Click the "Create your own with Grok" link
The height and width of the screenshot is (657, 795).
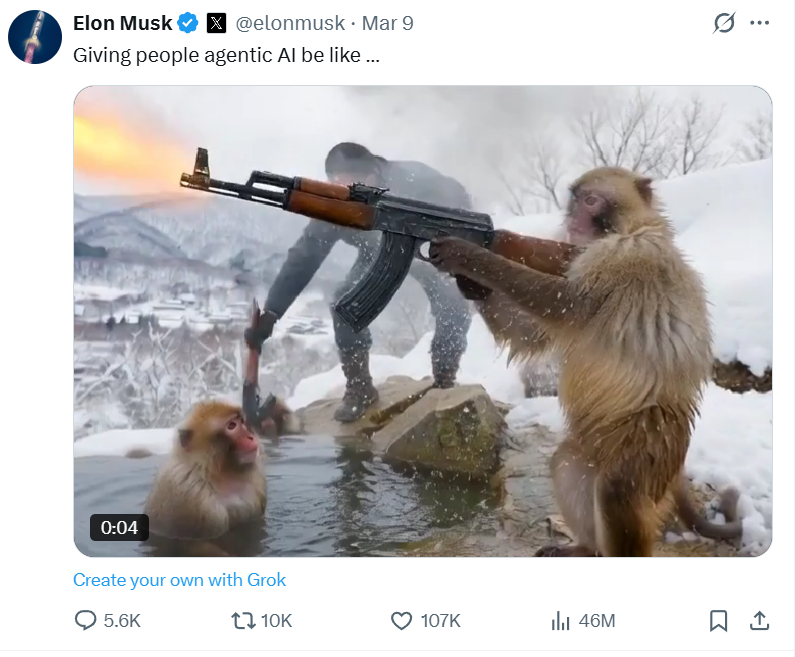[x=180, y=580]
